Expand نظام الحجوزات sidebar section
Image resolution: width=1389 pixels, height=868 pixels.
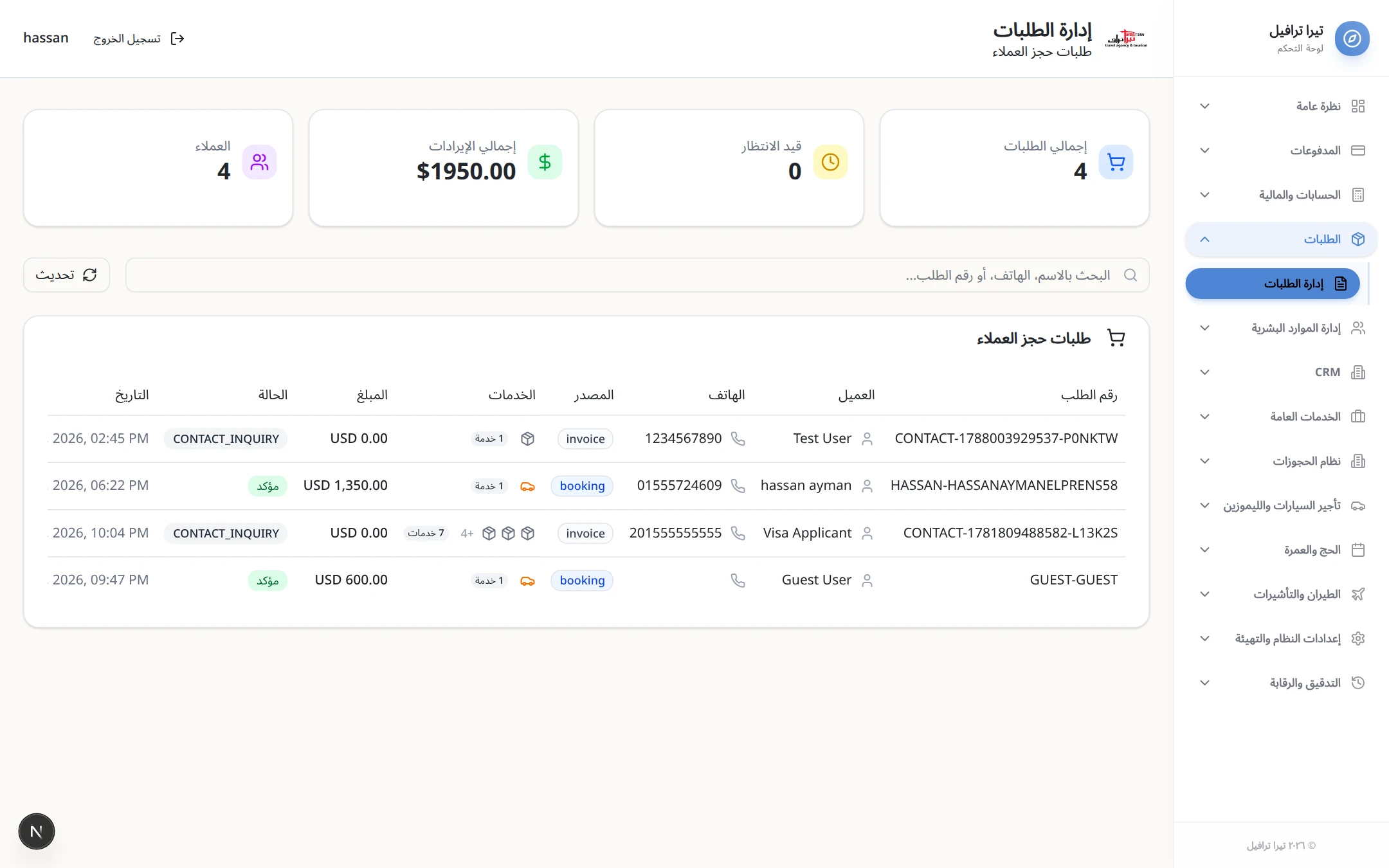[1281, 461]
